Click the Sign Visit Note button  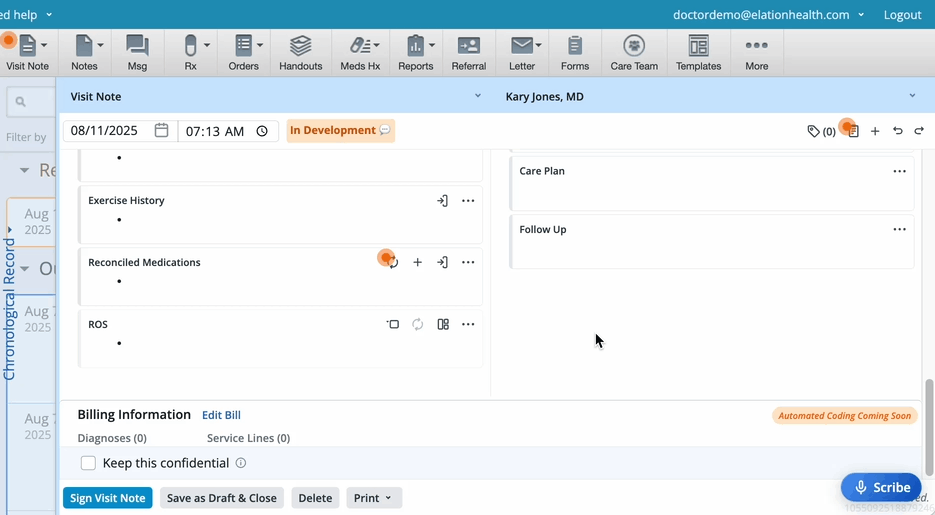[107, 498]
